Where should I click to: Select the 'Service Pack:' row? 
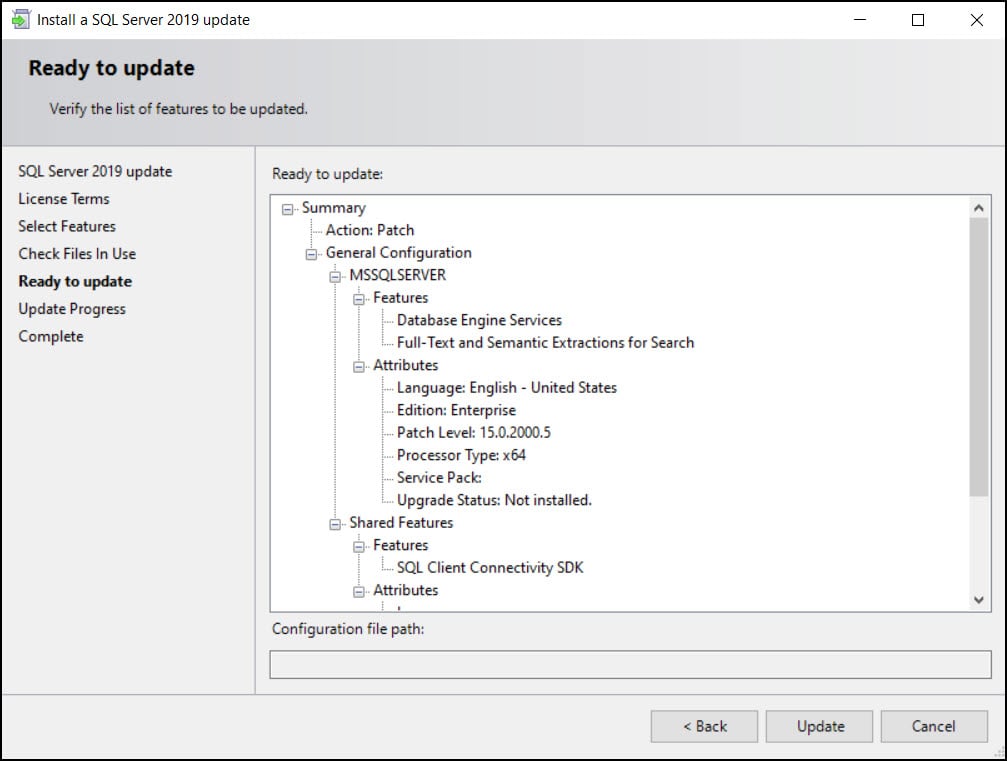pos(439,478)
